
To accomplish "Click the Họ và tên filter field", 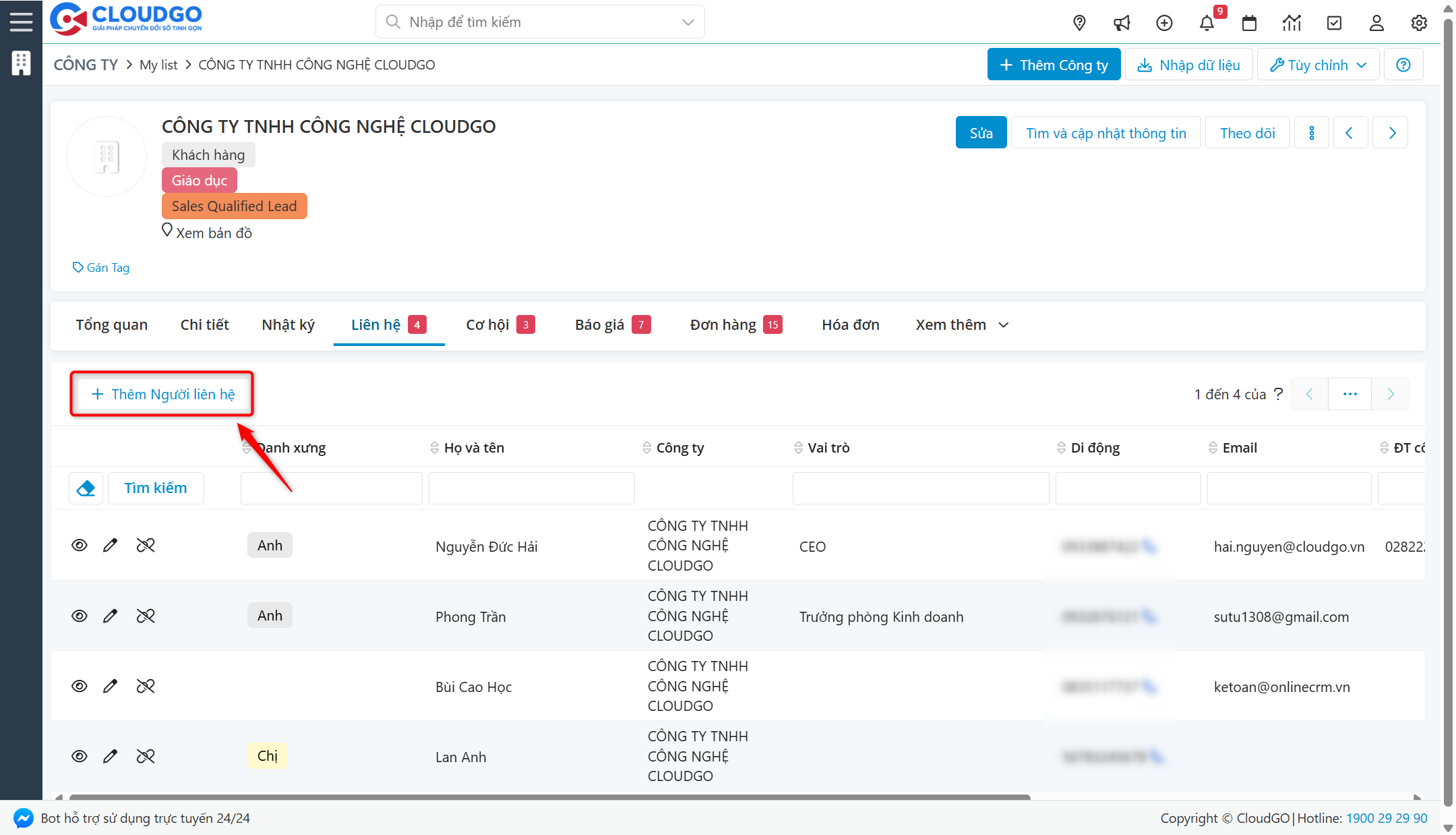I will (531, 488).
